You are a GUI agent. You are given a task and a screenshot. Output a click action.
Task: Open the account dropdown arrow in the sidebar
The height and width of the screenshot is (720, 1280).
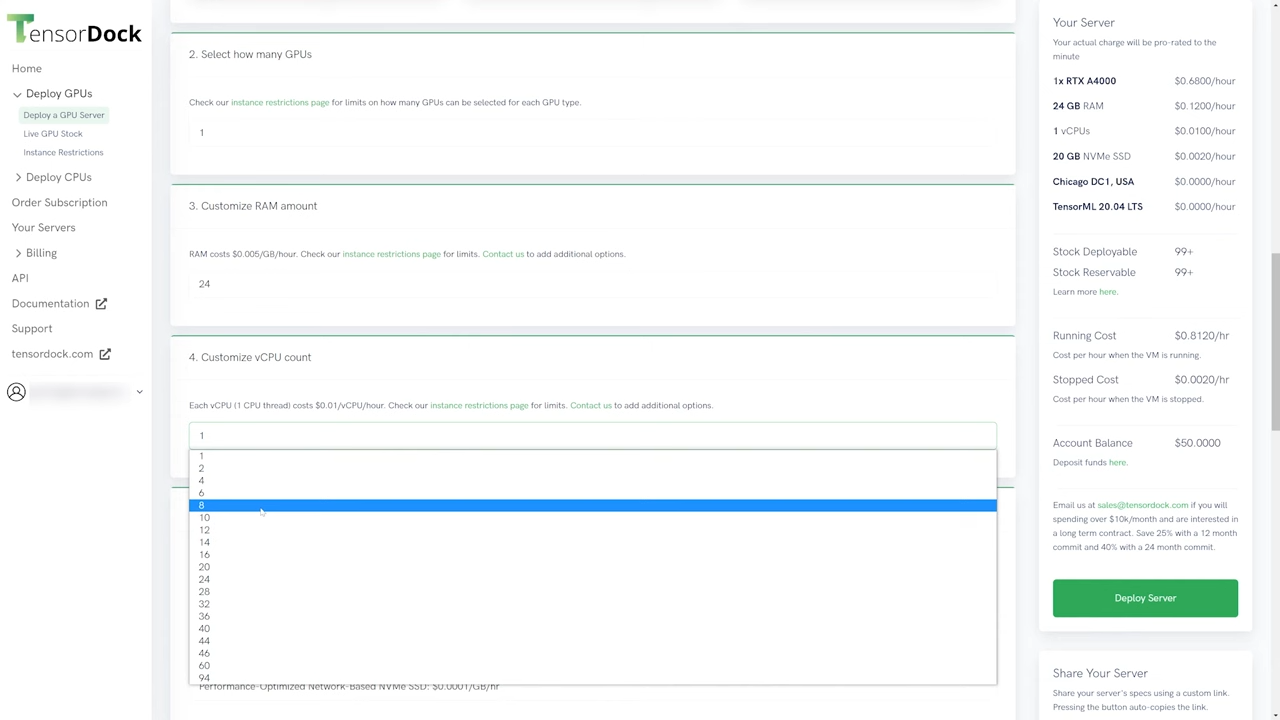coord(139,392)
